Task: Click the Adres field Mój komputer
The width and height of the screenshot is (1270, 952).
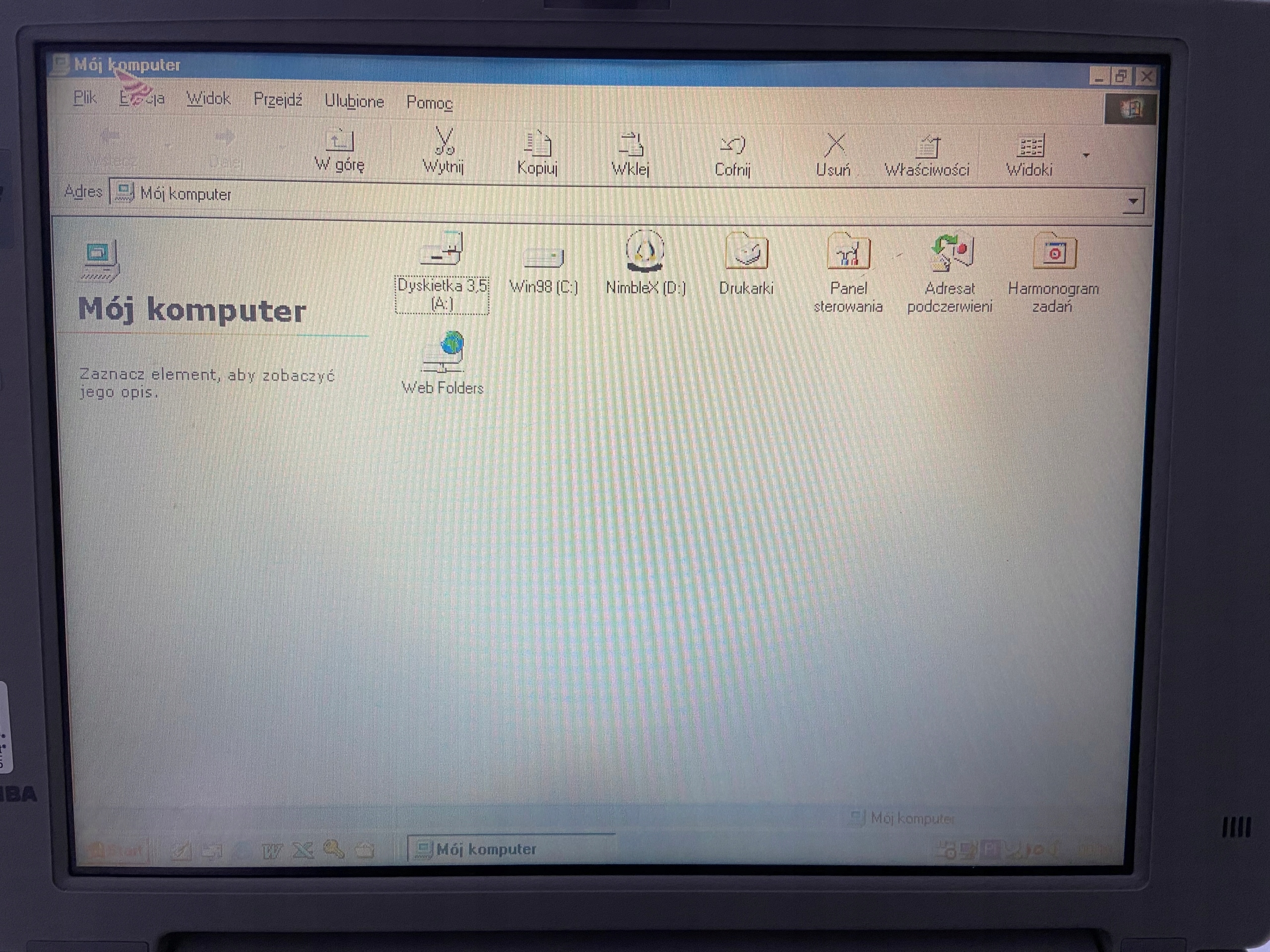Action: (x=186, y=194)
